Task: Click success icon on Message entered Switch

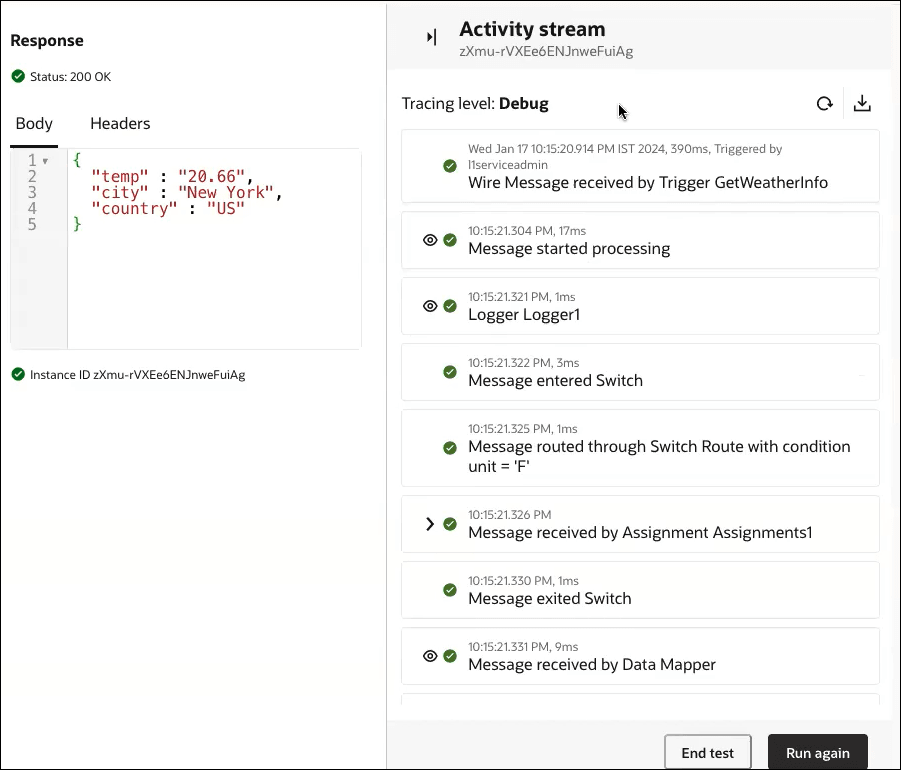Action: pyautogui.click(x=450, y=372)
